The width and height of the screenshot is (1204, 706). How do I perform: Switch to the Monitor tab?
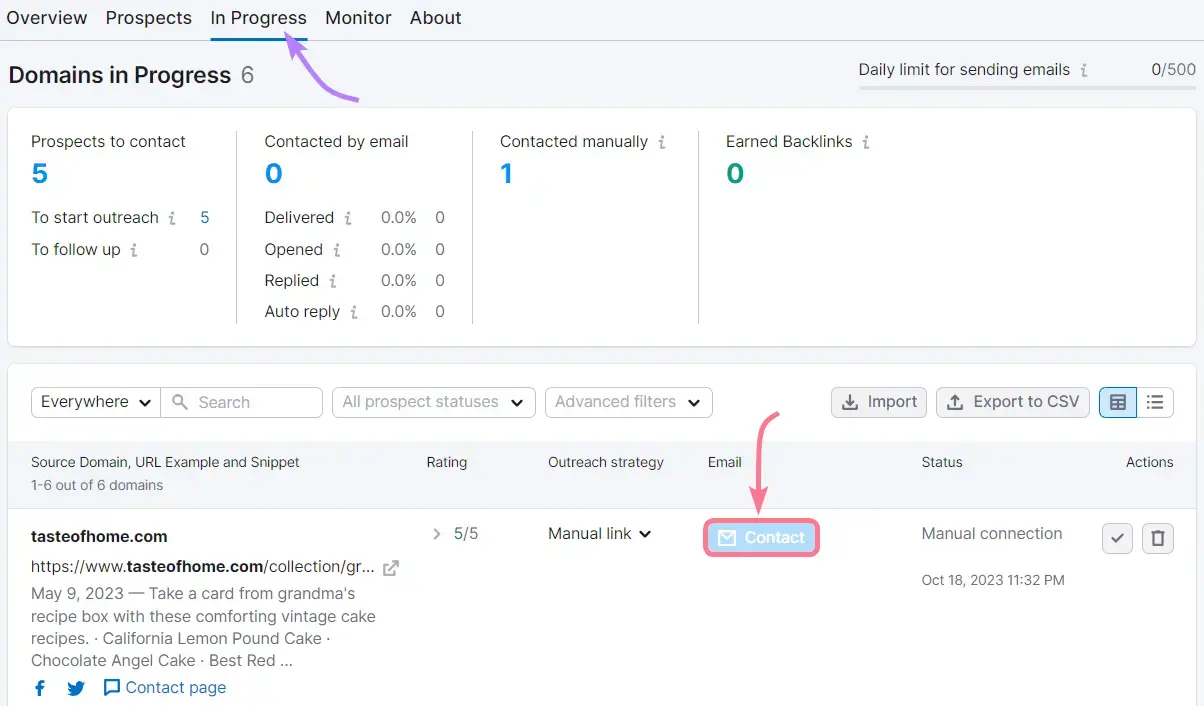tap(358, 17)
